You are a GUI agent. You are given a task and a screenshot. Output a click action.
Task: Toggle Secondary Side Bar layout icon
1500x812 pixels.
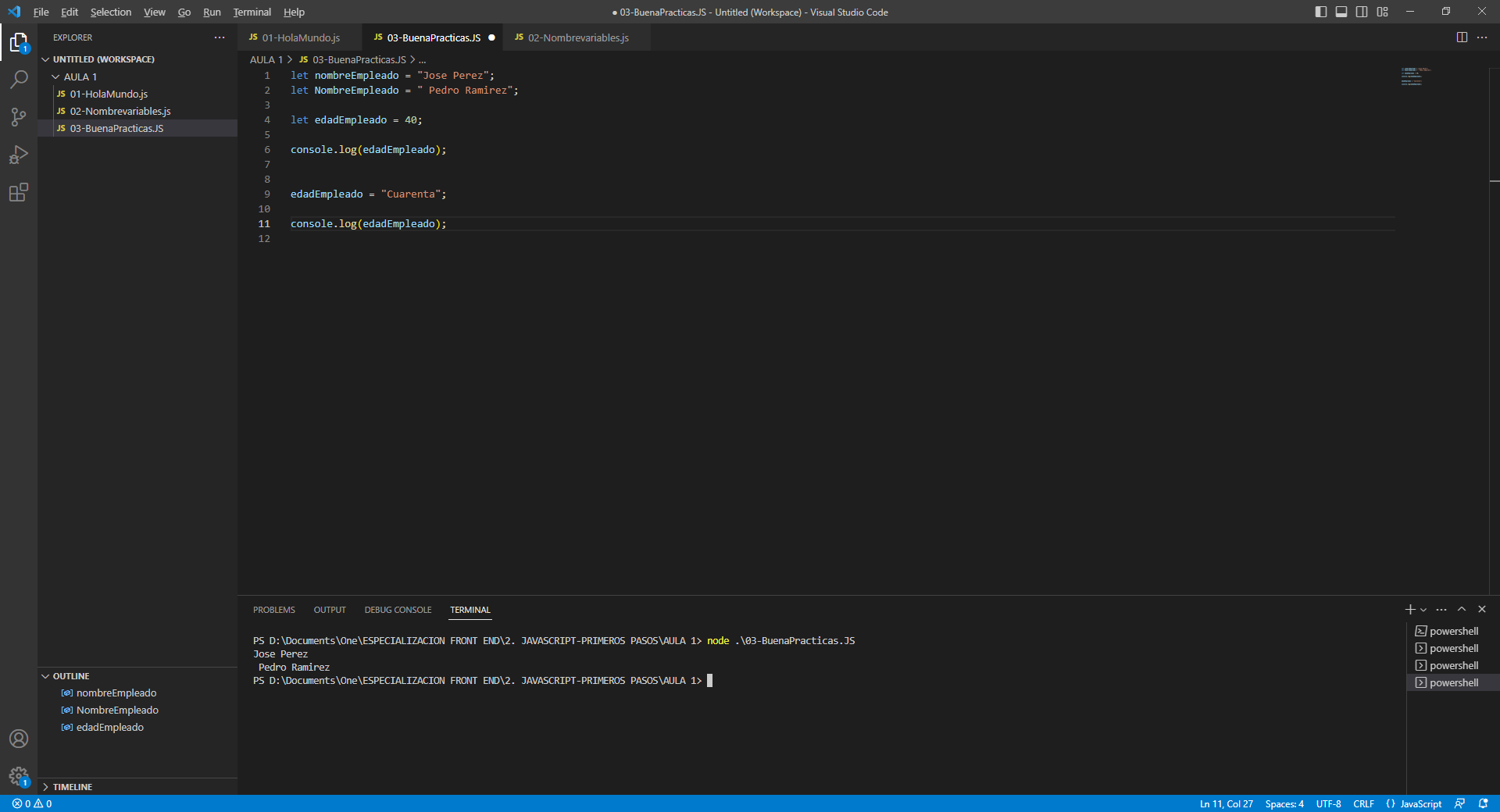click(x=1362, y=12)
